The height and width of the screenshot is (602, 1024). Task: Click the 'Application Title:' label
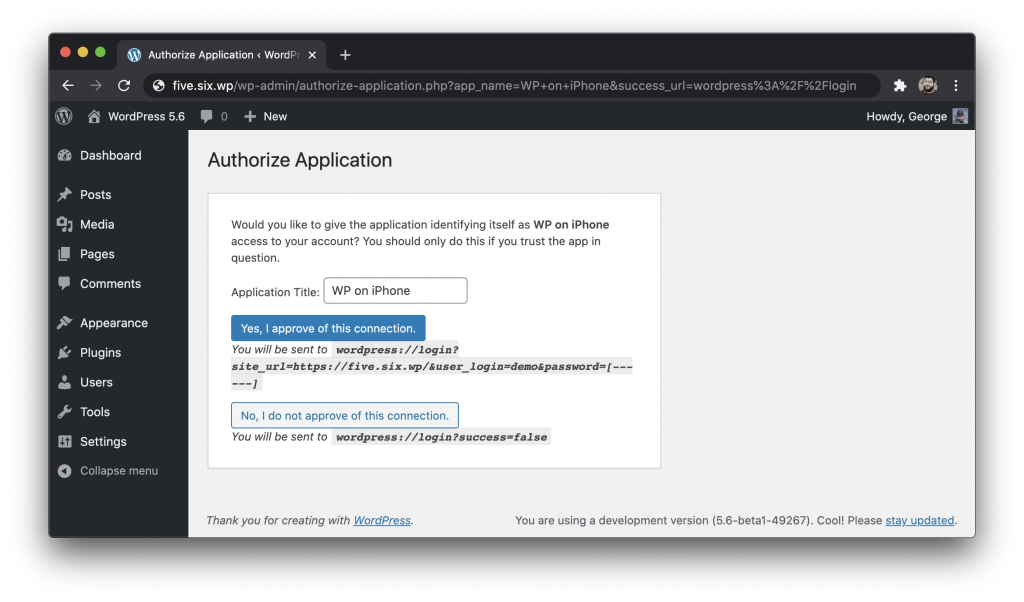(x=275, y=292)
